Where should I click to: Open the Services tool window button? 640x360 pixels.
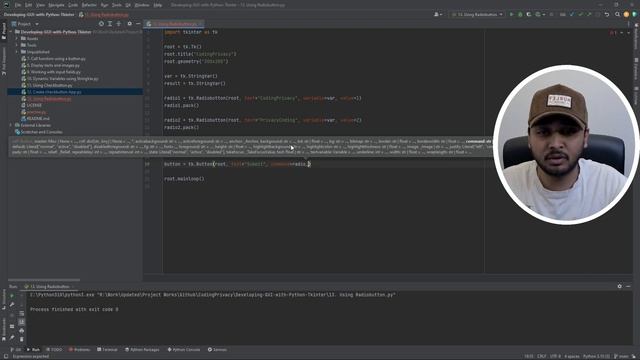[217, 350]
